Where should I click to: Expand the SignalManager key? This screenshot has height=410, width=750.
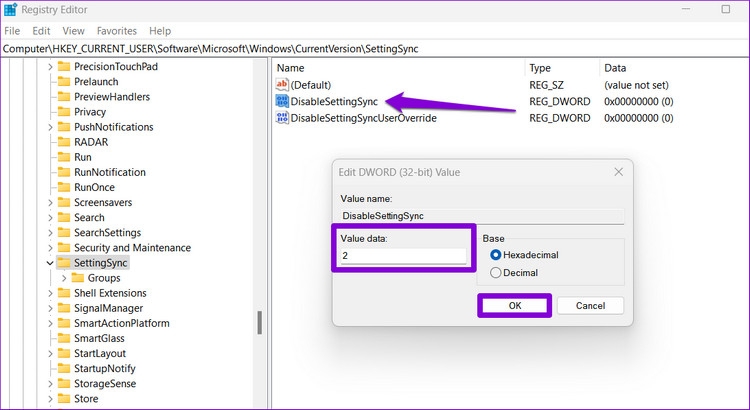point(50,308)
